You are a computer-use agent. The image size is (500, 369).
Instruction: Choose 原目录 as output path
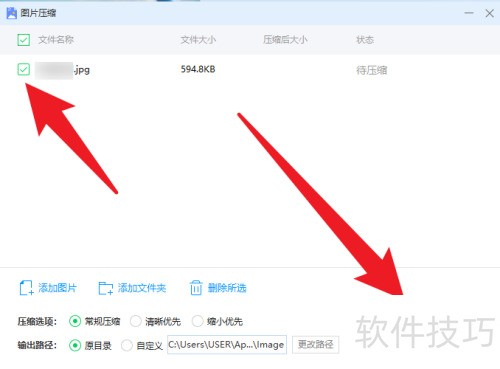click(x=75, y=345)
